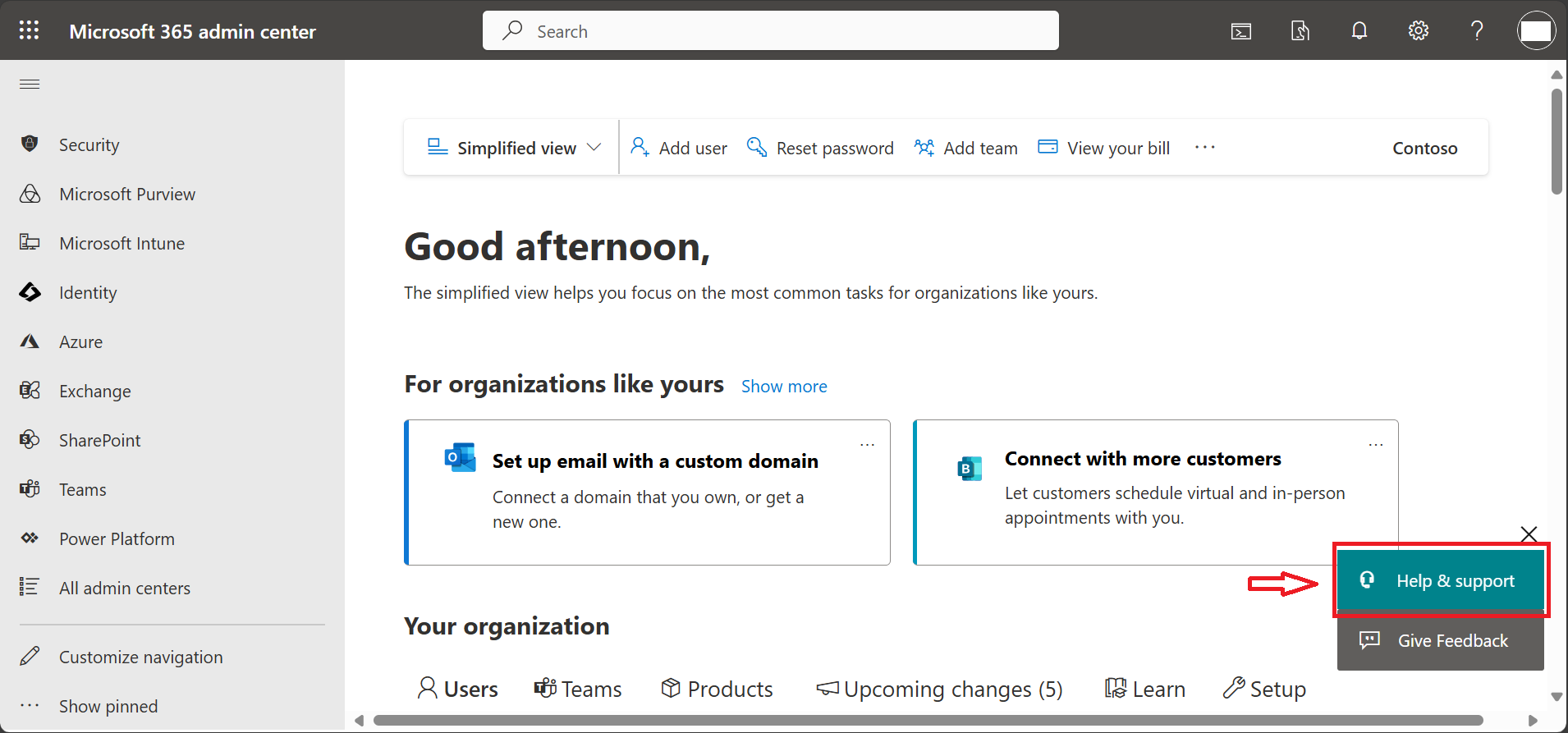Click the Microsoft Intune icon

(30, 242)
